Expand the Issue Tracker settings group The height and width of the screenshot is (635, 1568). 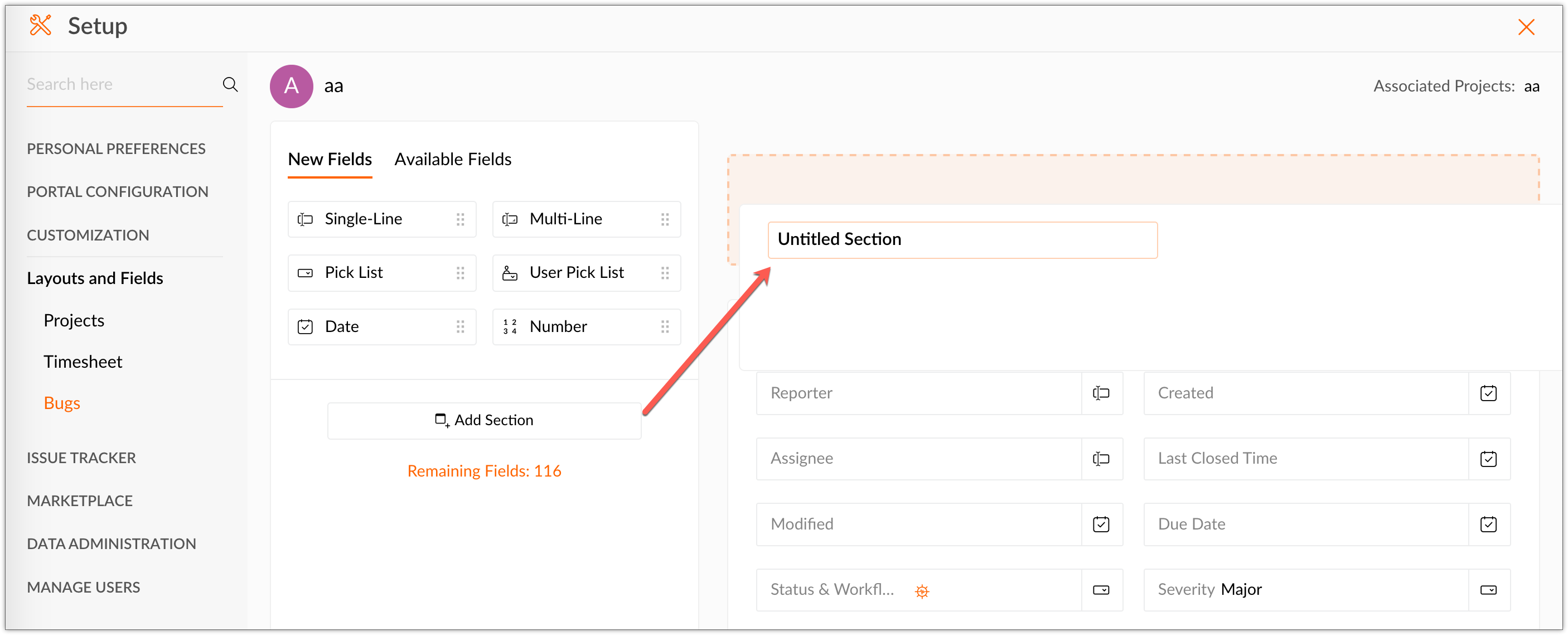coord(81,458)
